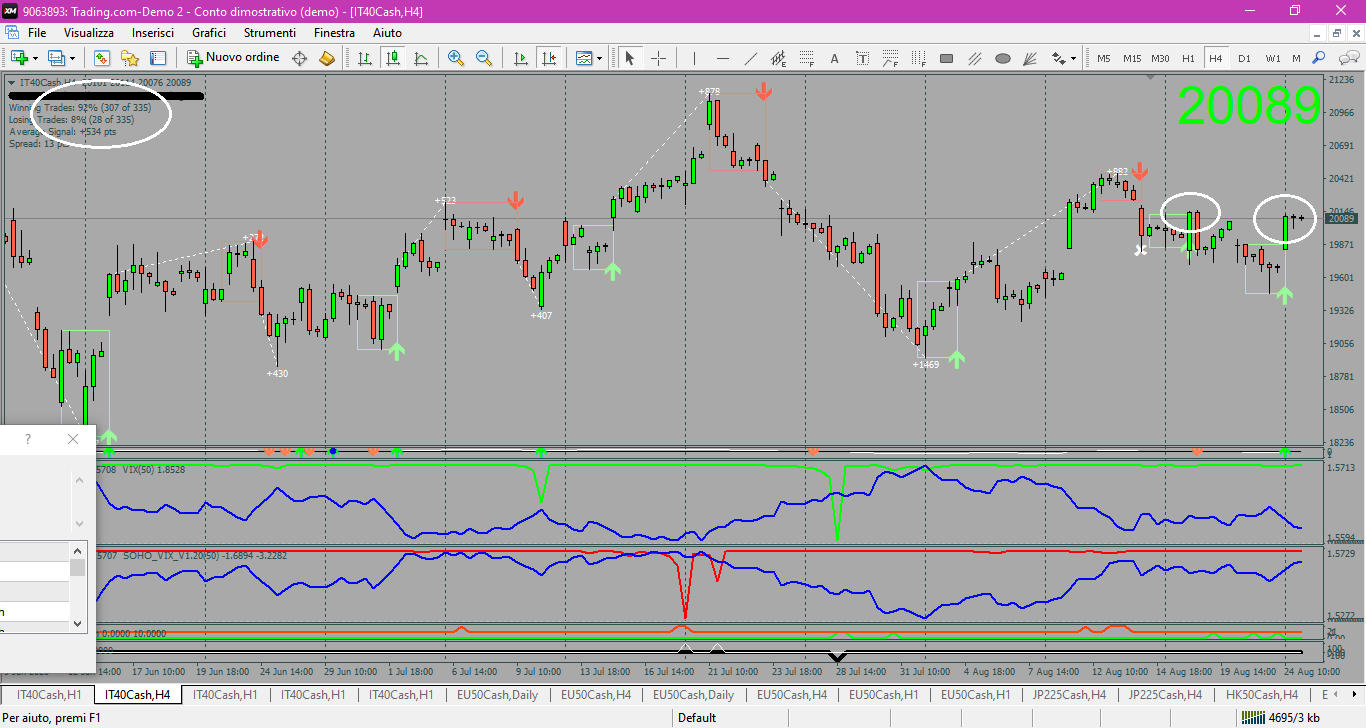1366x728 pixels.
Task: Open the Visualizza menu
Action: point(89,33)
